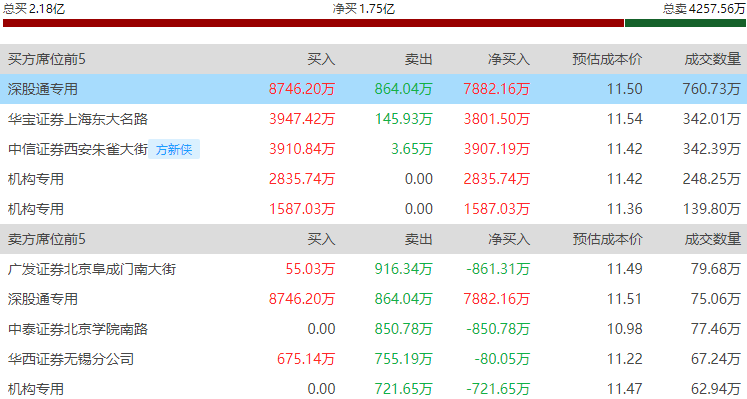
Task: Click the 11.36 estimated cost value
Action: pyautogui.click(x=625, y=209)
